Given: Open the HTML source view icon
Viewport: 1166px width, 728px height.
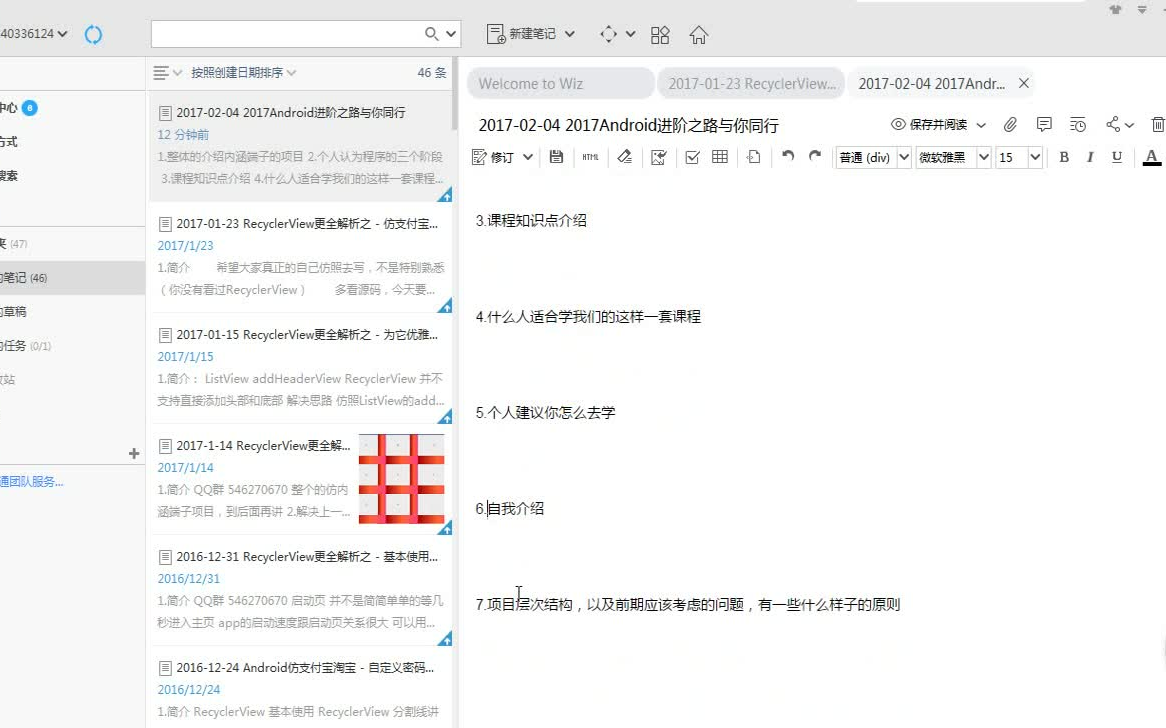Looking at the screenshot, I should coord(590,157).
